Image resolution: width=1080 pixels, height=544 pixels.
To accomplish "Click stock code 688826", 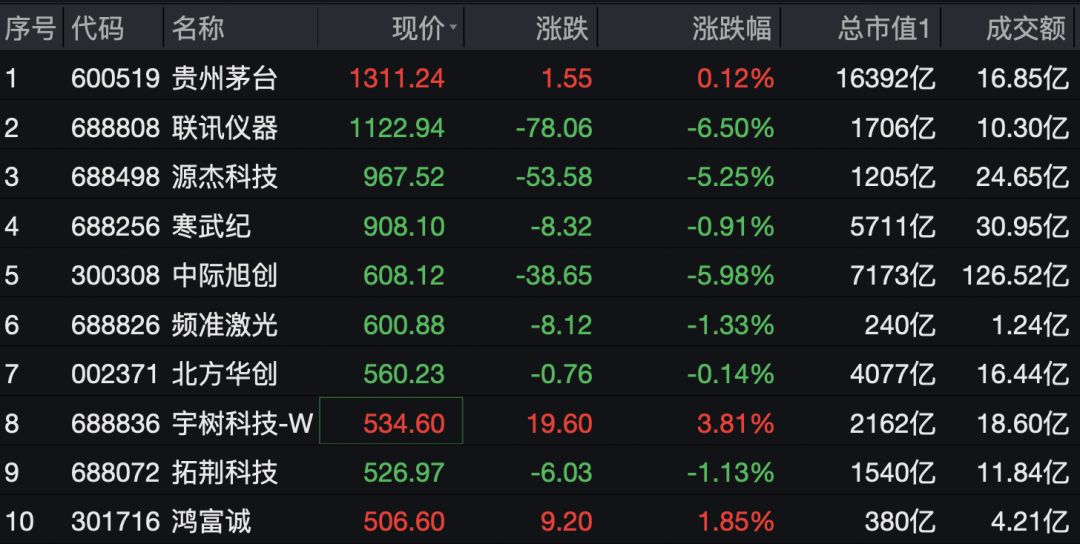I will [x=115, y=325].
